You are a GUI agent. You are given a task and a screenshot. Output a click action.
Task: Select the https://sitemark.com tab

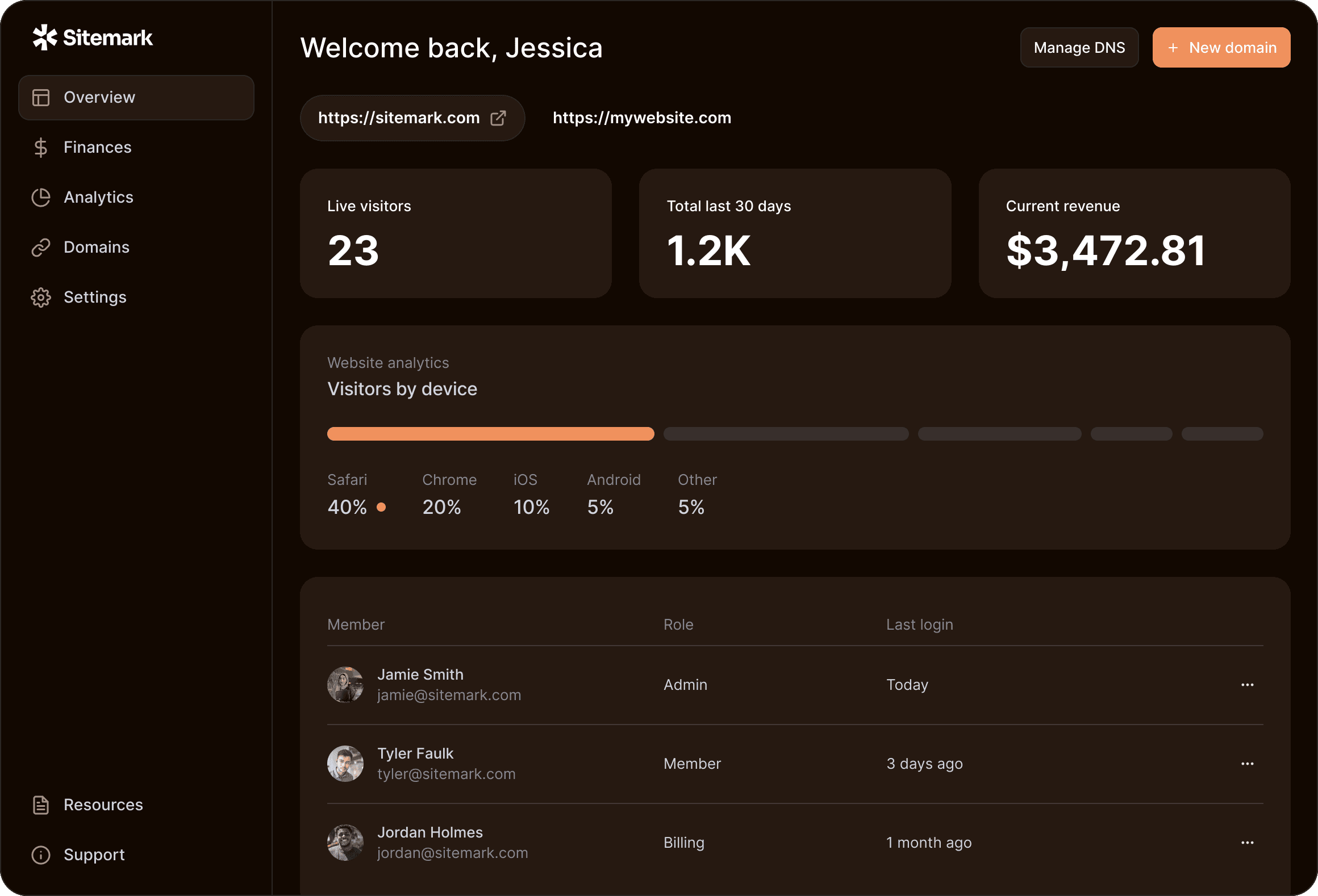tap(413, 117)
